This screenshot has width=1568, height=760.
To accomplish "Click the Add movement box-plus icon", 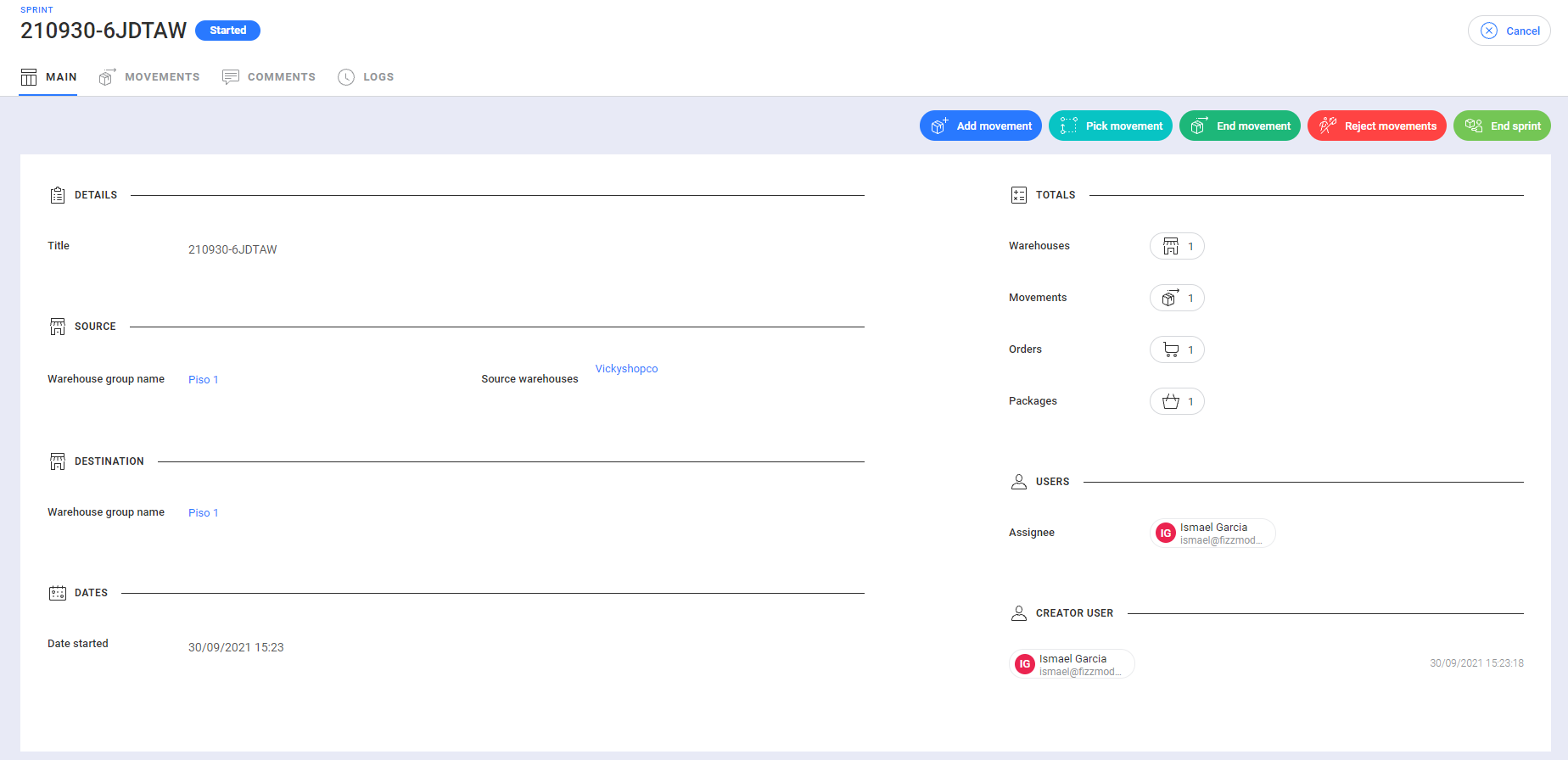I will (x=939, y=126).
